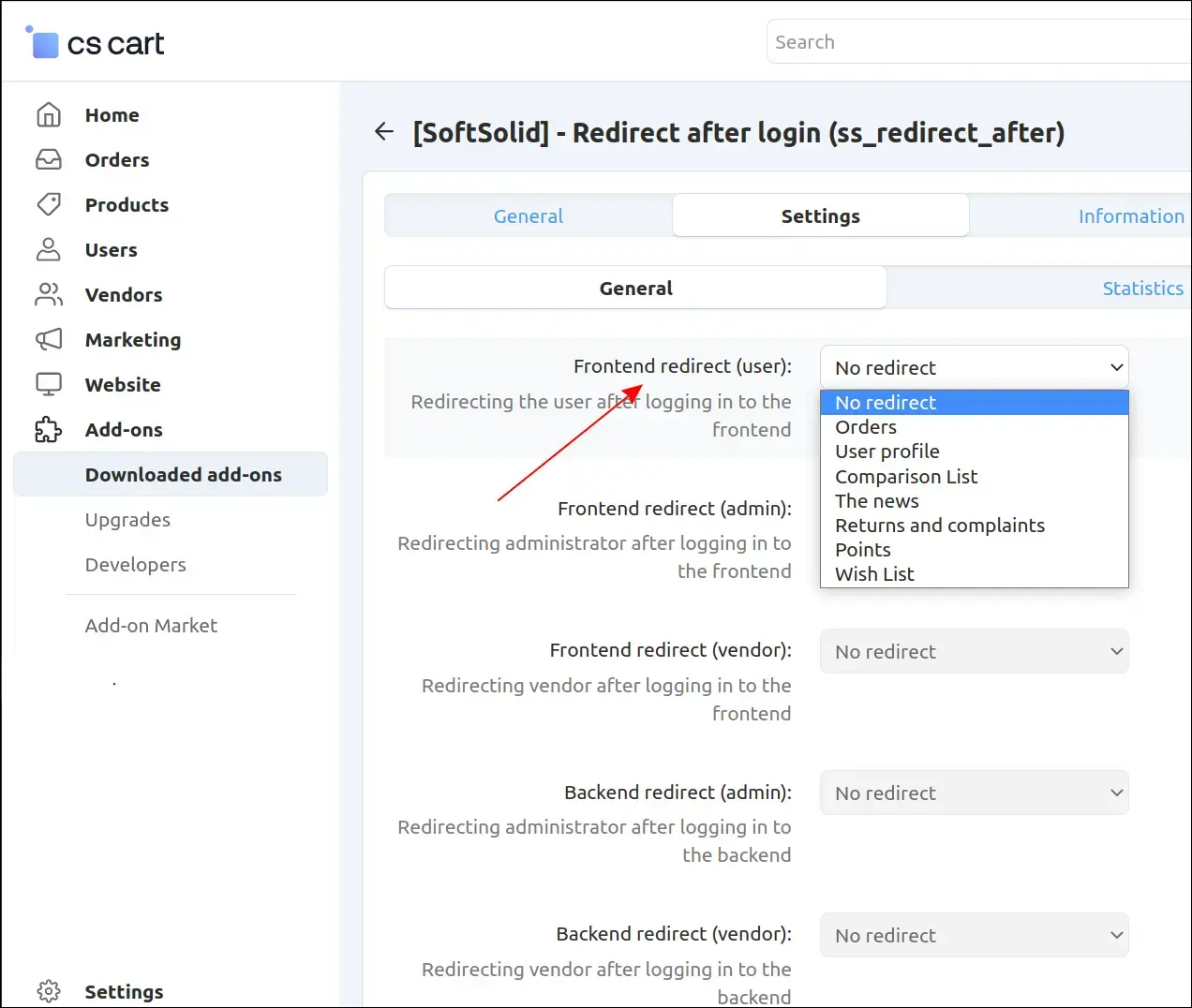Click the 'Backend redirect (admin):' label

click(x=678, y=792)
